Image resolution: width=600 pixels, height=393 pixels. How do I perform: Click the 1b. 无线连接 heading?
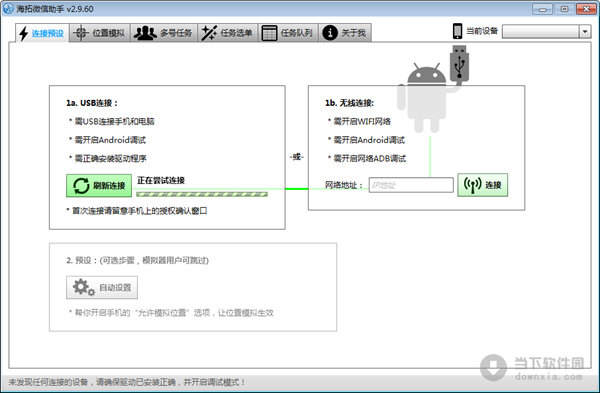[x=349, y=103]
